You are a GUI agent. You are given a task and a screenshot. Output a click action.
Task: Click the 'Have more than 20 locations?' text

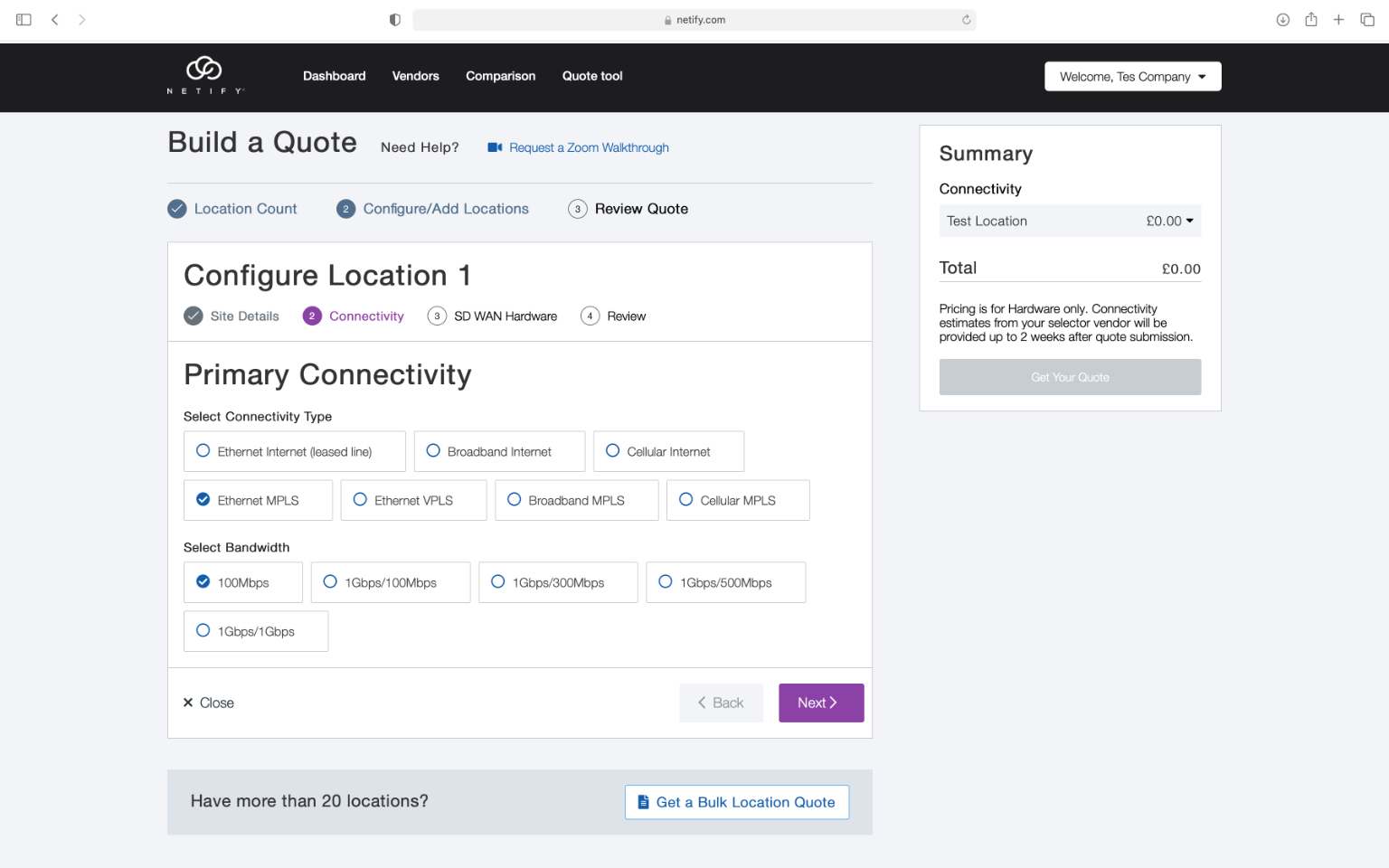309,801
